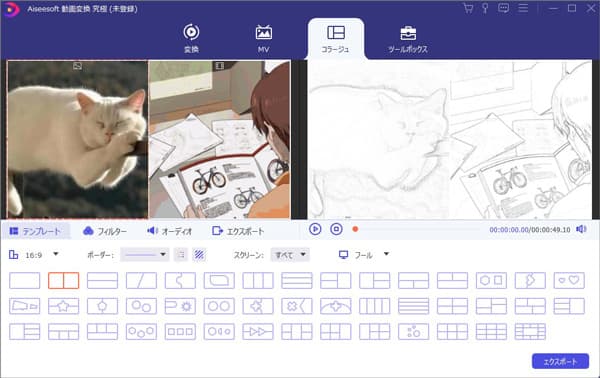The height and width of the screenshot is (378, 600).
Task: Select the hexagon and square template
Action: [x=491, y=280]
